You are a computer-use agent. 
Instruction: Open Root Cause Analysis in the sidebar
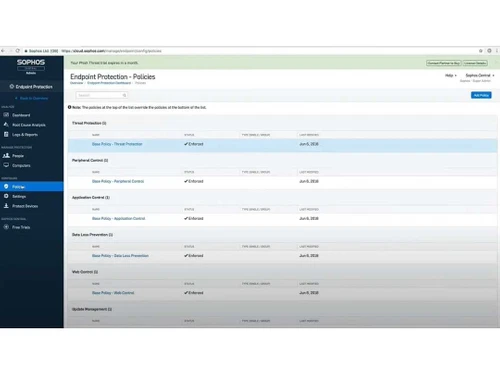pyautogui.click(x=29, y=125)
